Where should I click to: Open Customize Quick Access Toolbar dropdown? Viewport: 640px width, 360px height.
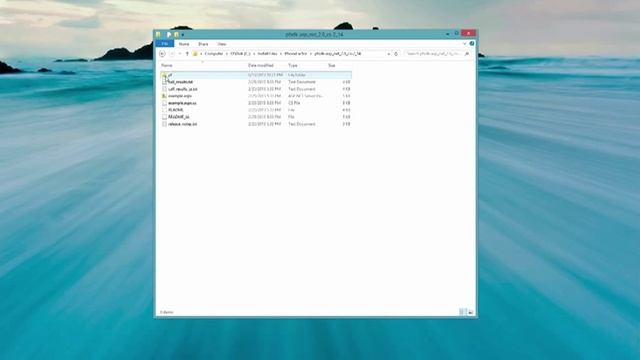(x=182, y=35)
